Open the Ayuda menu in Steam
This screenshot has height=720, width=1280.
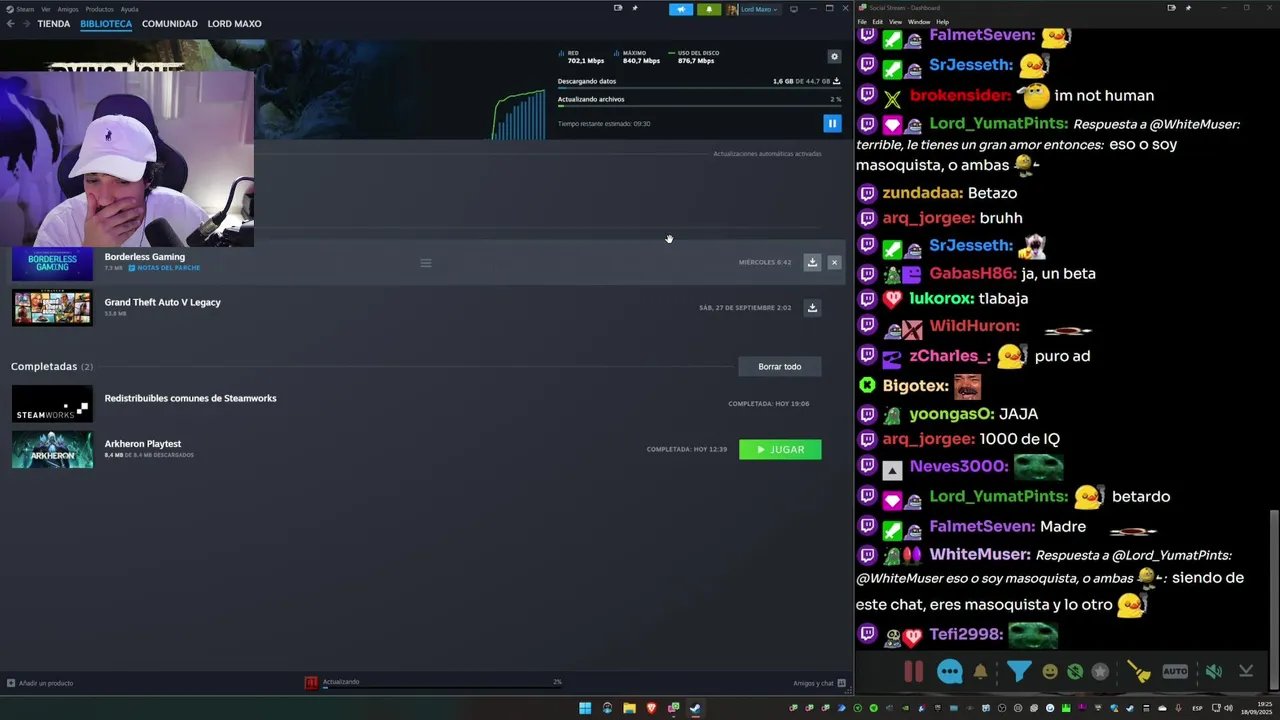130,9
